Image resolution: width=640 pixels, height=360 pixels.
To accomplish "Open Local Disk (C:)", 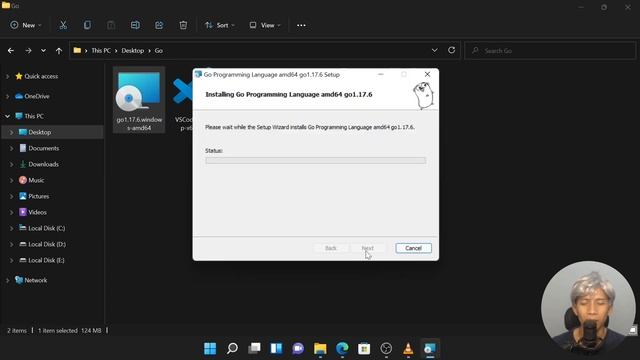I will click(47, 228).
